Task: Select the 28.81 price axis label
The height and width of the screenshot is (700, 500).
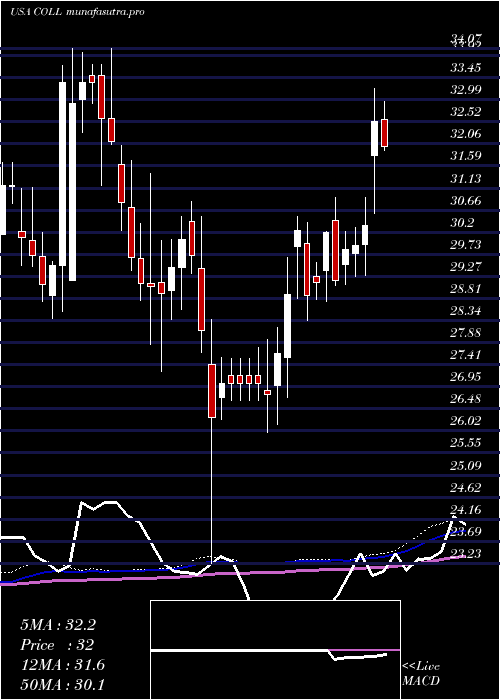Action: [466, 288]
